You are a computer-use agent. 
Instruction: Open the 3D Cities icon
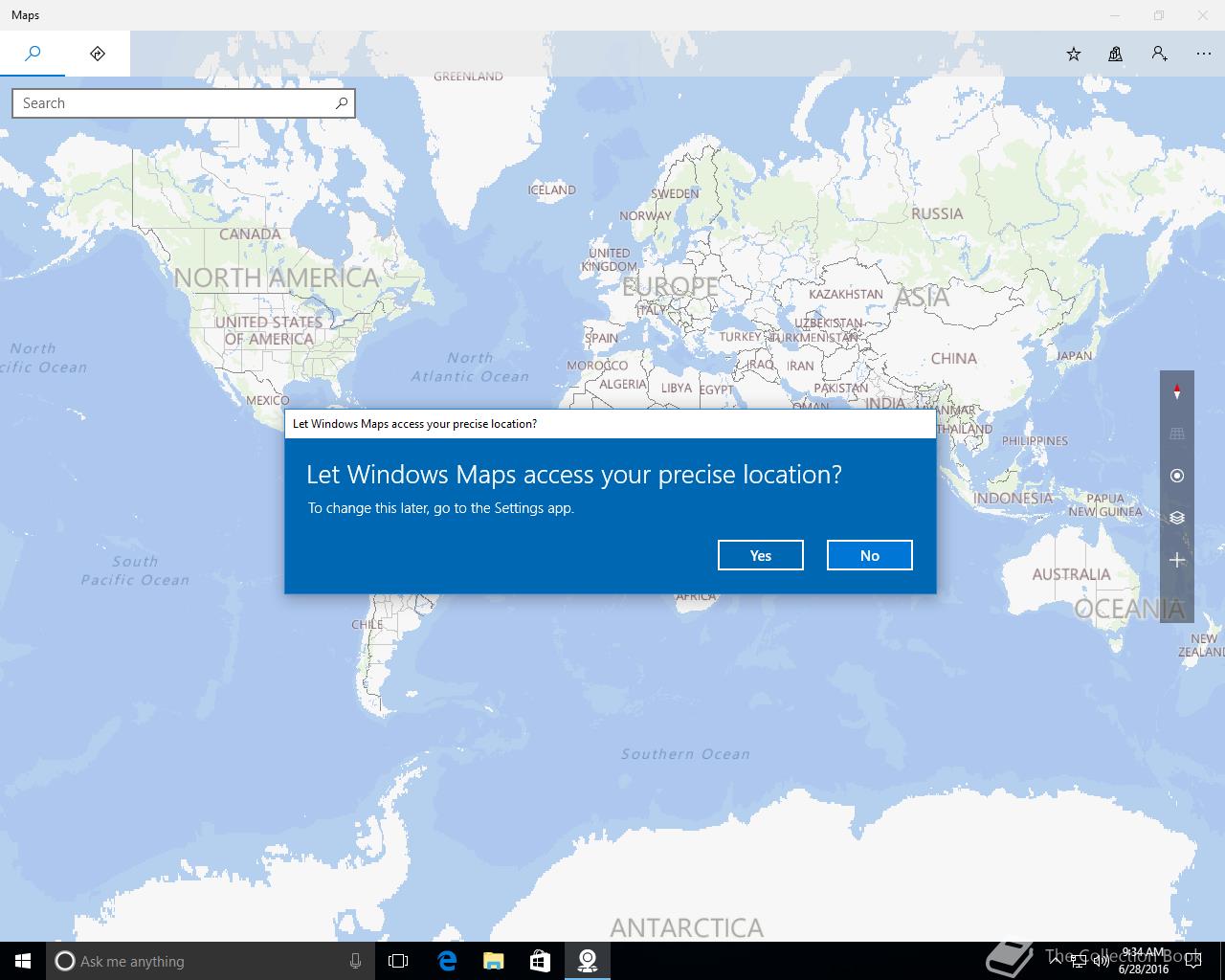pyautogui.click(x=1116, y=55)
